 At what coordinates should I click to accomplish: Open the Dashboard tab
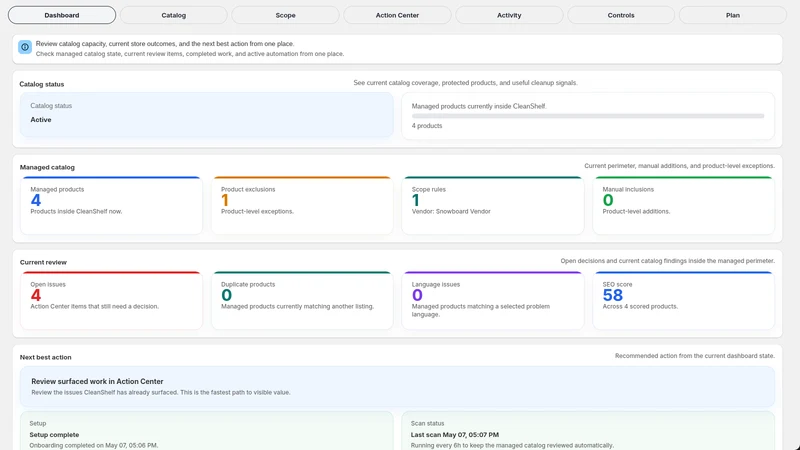click(x=62, y=15)
